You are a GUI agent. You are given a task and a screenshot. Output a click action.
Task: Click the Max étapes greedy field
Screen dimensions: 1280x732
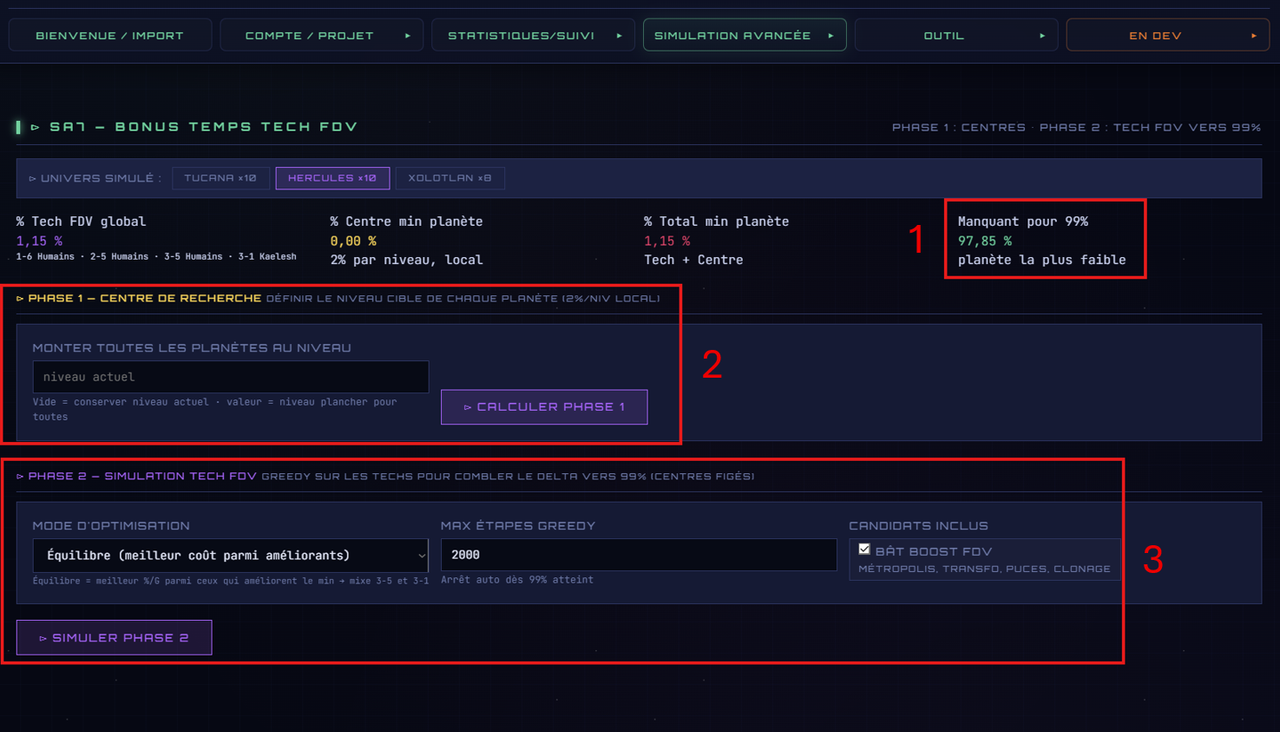(639, 555)
